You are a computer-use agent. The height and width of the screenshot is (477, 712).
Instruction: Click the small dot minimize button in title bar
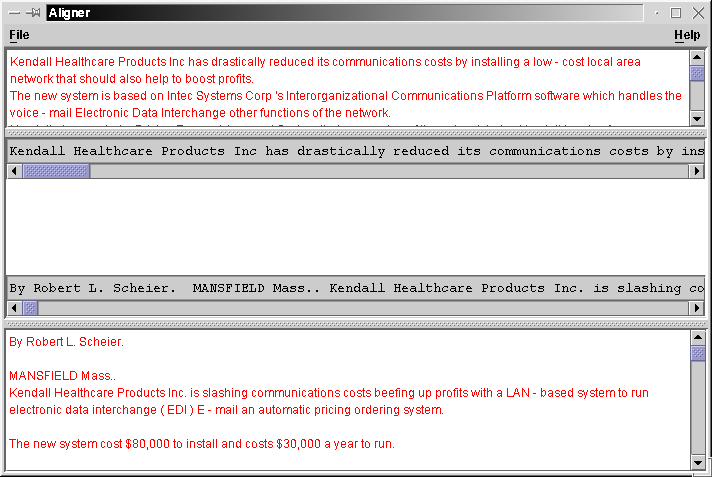coord(657,13)
